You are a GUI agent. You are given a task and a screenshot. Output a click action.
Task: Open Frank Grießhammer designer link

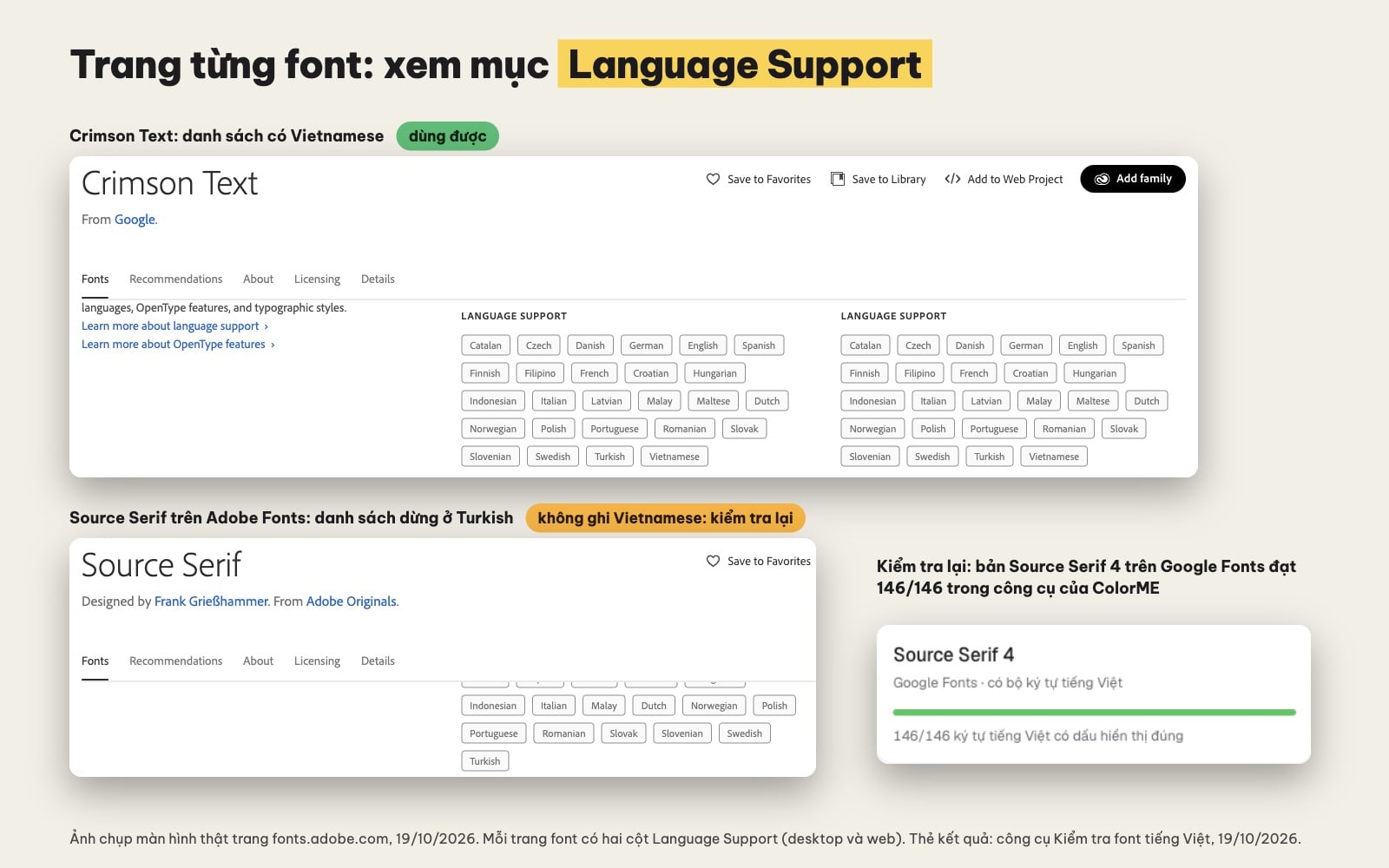point(211,602)
